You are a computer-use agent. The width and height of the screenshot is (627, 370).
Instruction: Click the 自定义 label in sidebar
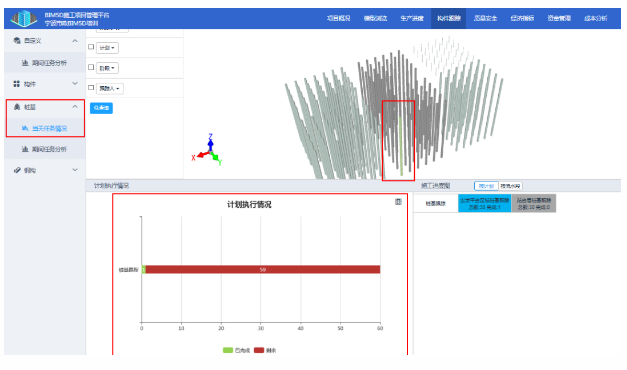(32, 40)
